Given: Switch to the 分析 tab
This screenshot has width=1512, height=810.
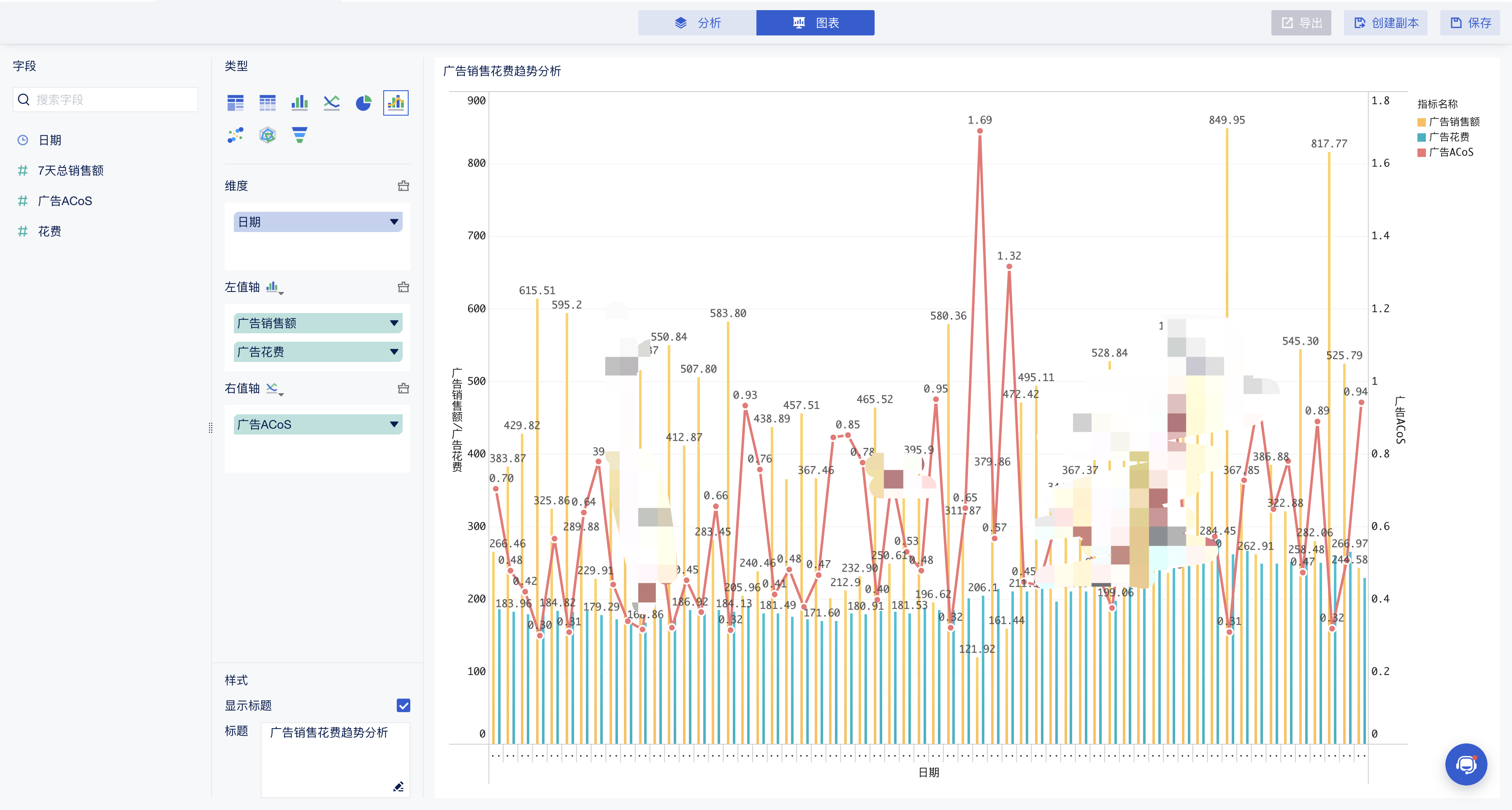Looking at the screenshot, I should click(697, 23).
